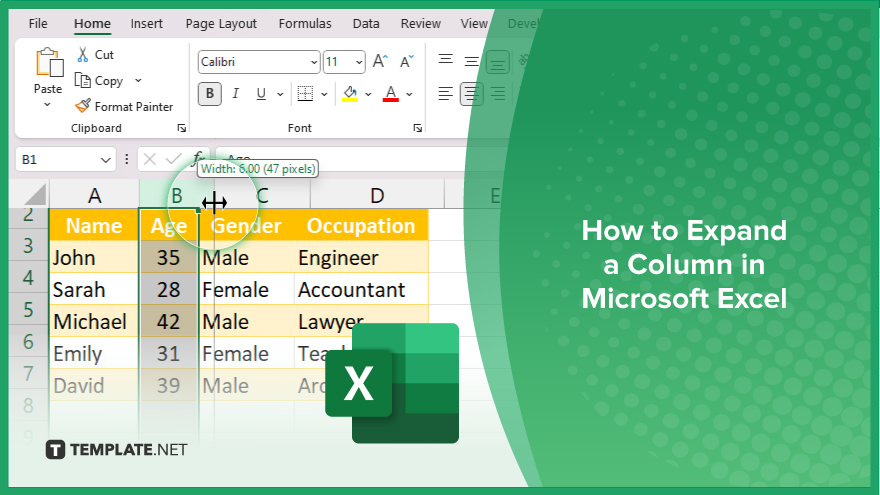Top align cell contents
The width and height of the screenshot is (880, 495).
coord(446,59)
